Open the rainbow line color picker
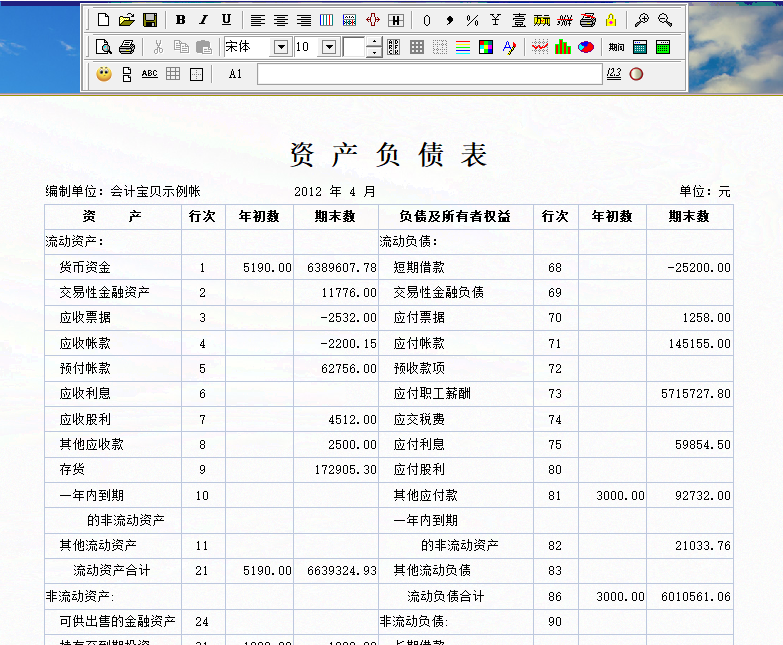 (463, 47)
